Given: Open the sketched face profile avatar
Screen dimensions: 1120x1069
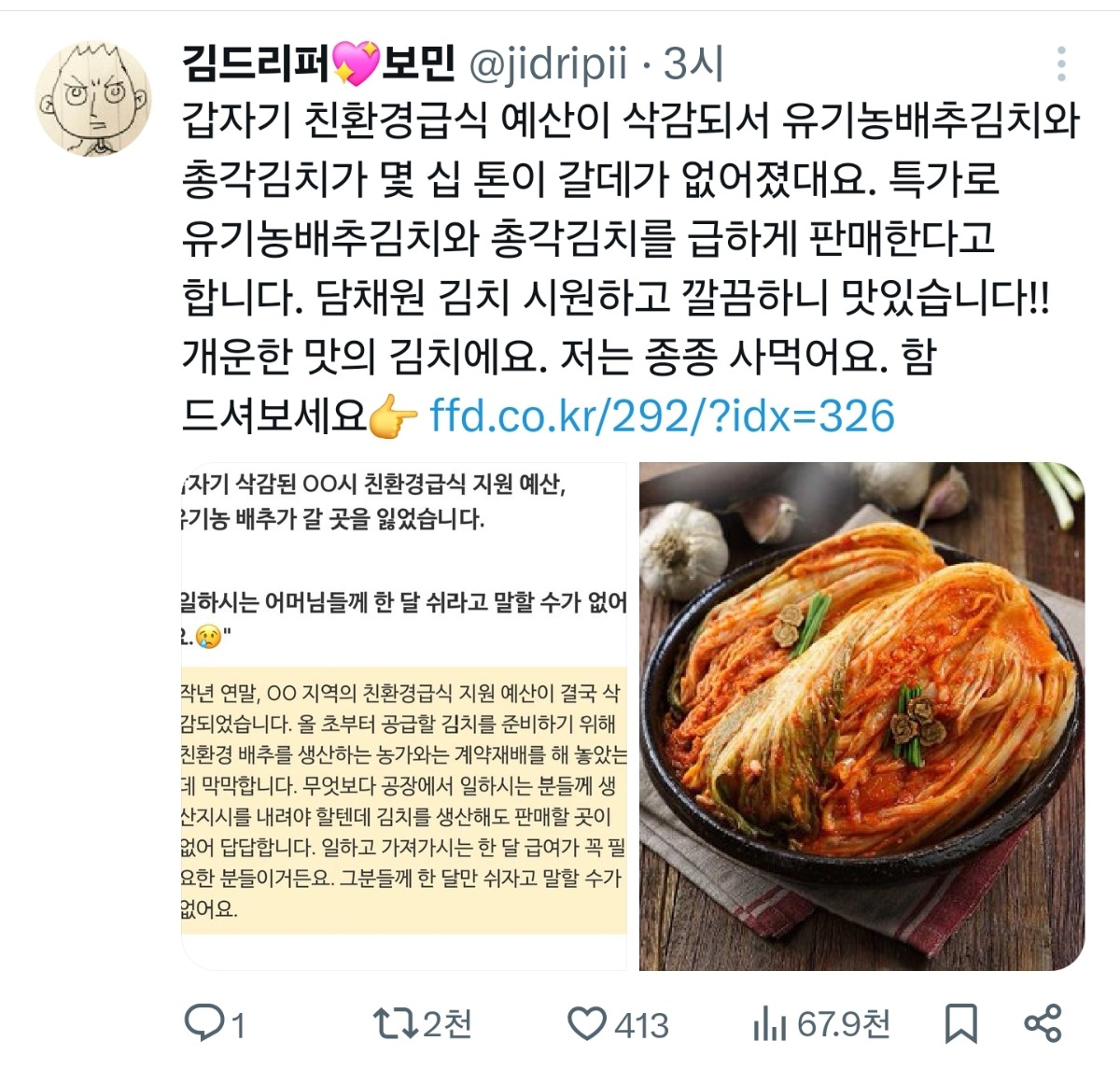Looking at the screenshot, I should click(93, 98).
